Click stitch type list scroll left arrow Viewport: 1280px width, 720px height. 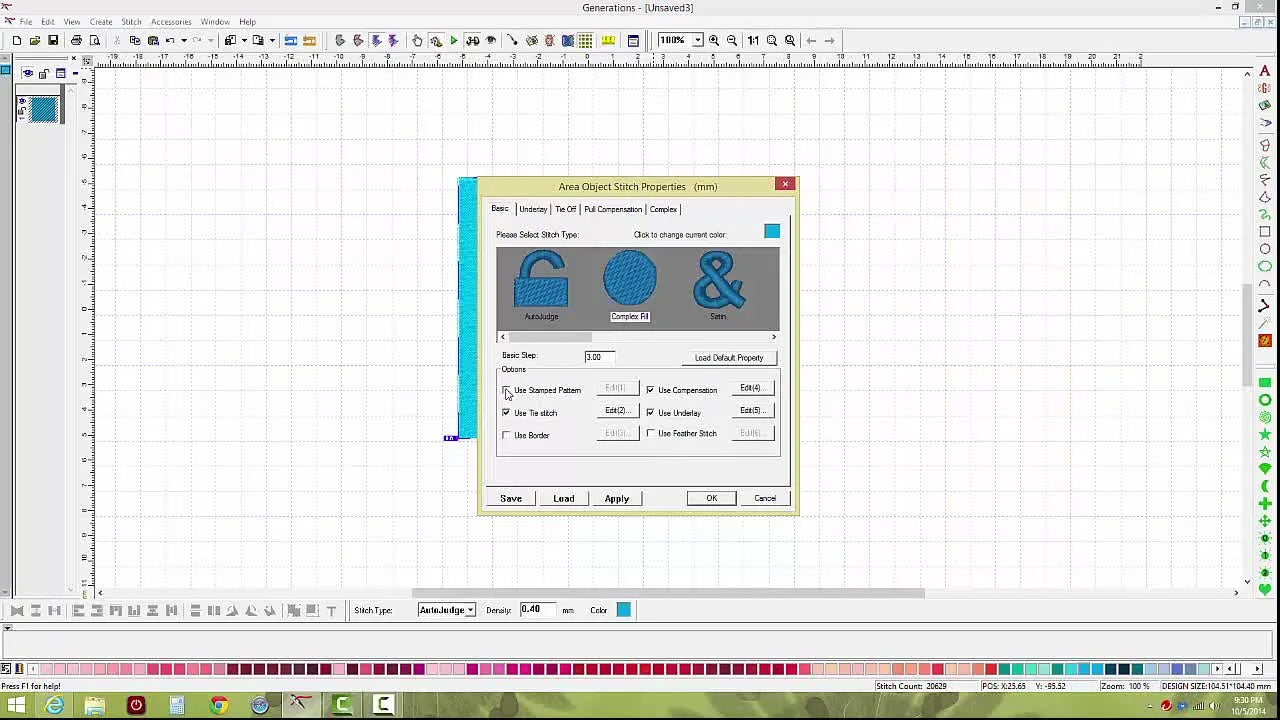tap(502, 337)
